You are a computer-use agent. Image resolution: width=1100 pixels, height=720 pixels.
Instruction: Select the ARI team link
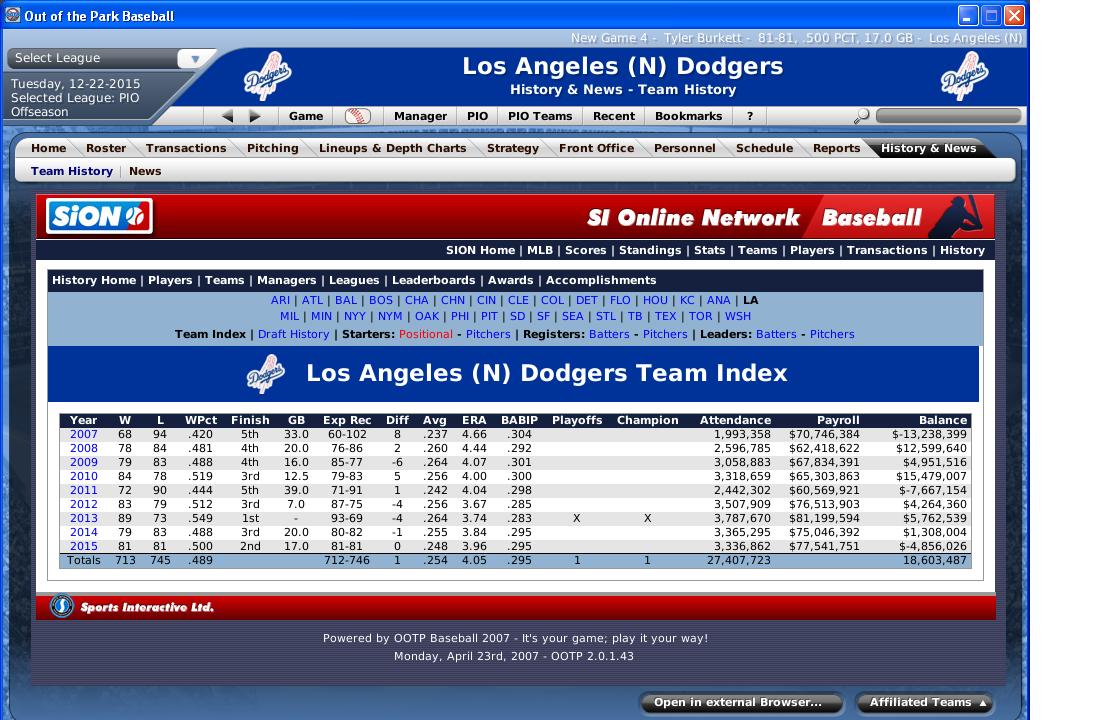point(280,300)
